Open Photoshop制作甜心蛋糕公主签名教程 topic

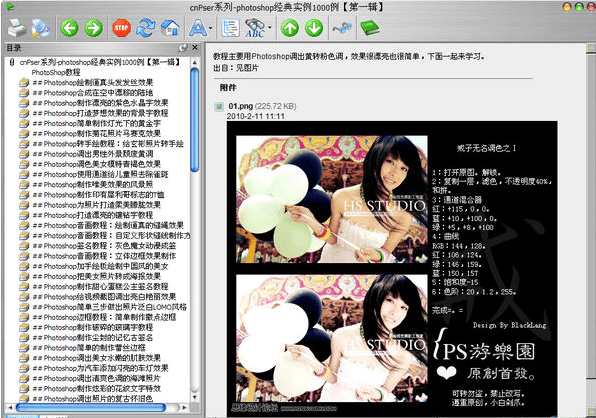tap(100, 287)
